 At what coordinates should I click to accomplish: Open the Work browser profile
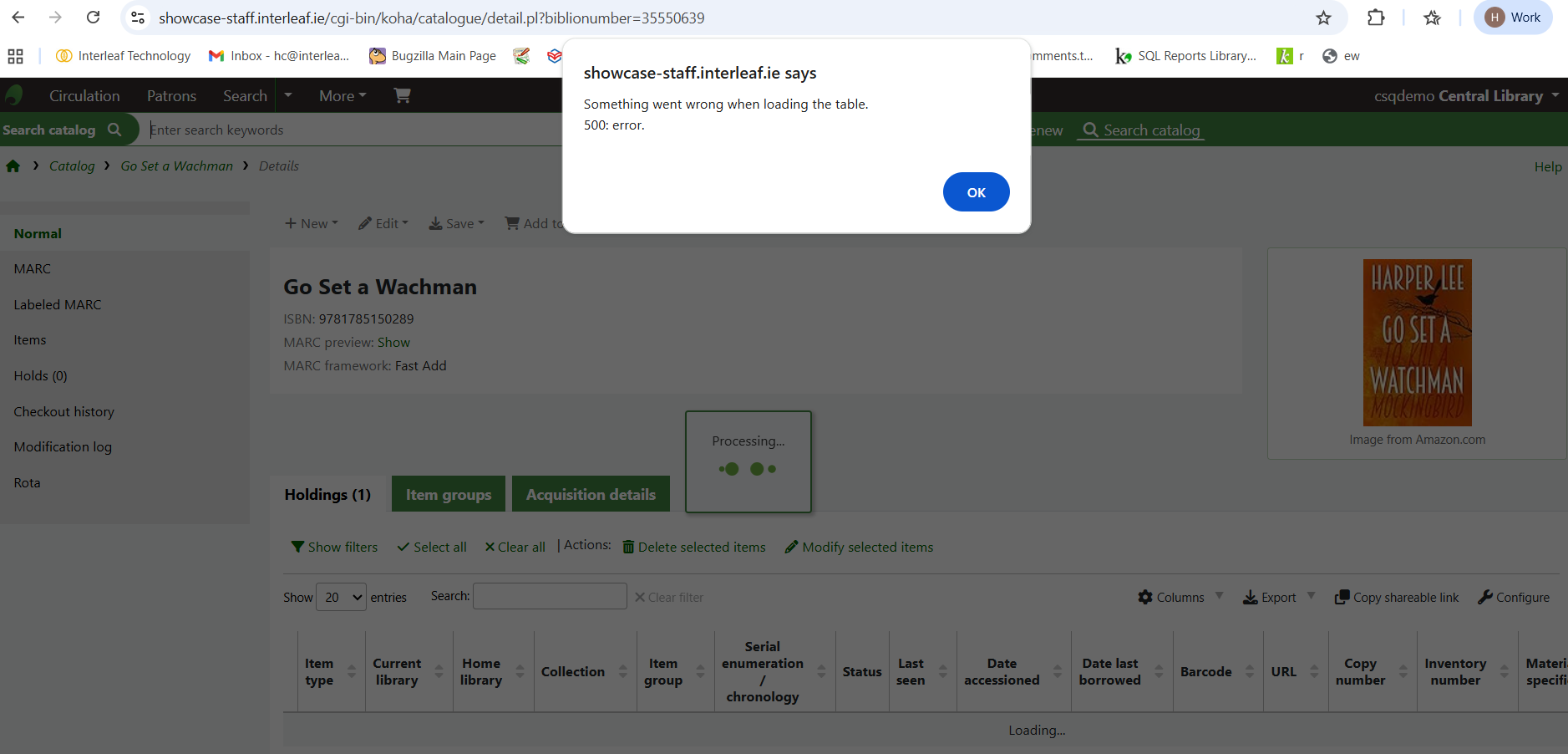(x=1513, y=18)
